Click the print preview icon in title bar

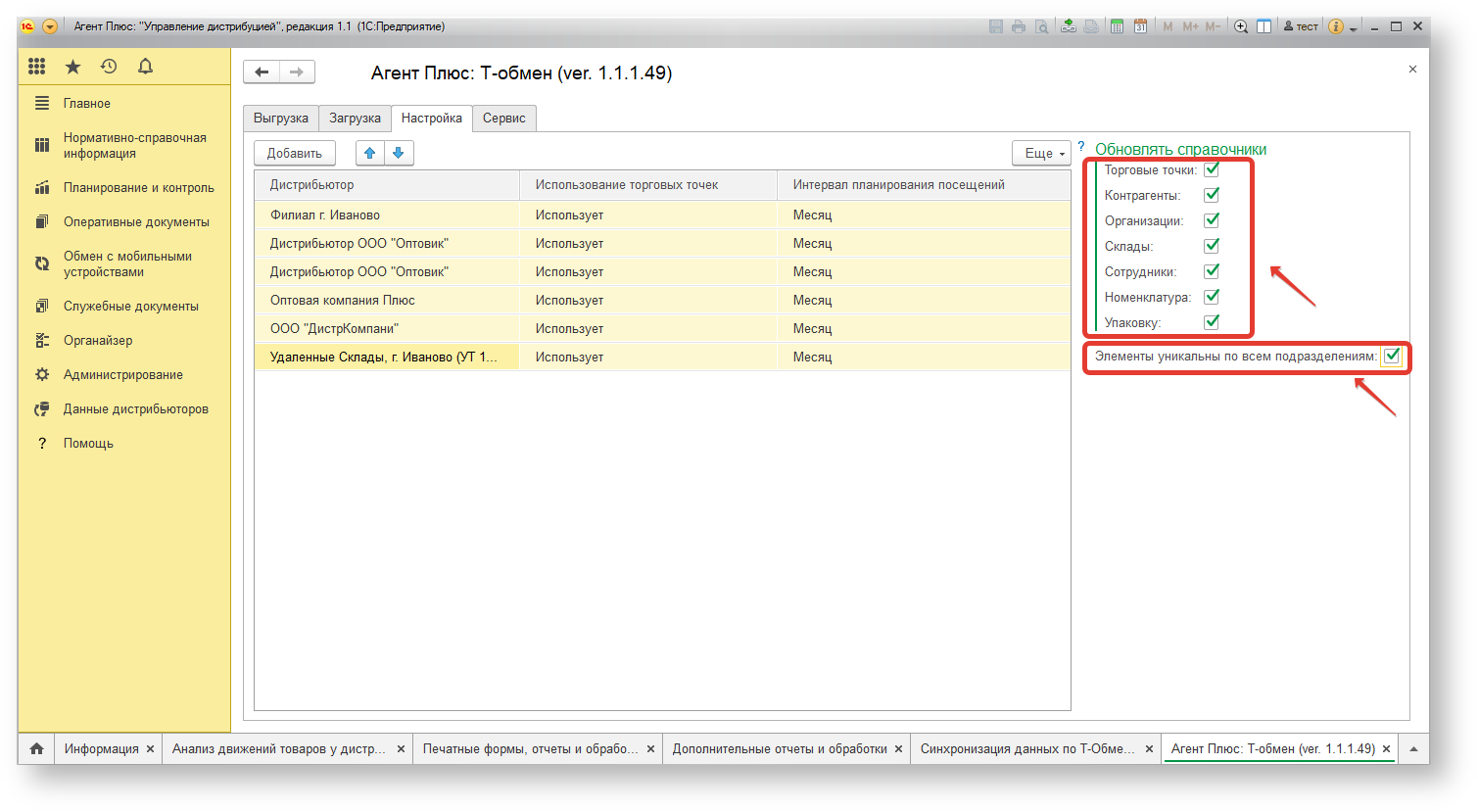(1042, 26)
